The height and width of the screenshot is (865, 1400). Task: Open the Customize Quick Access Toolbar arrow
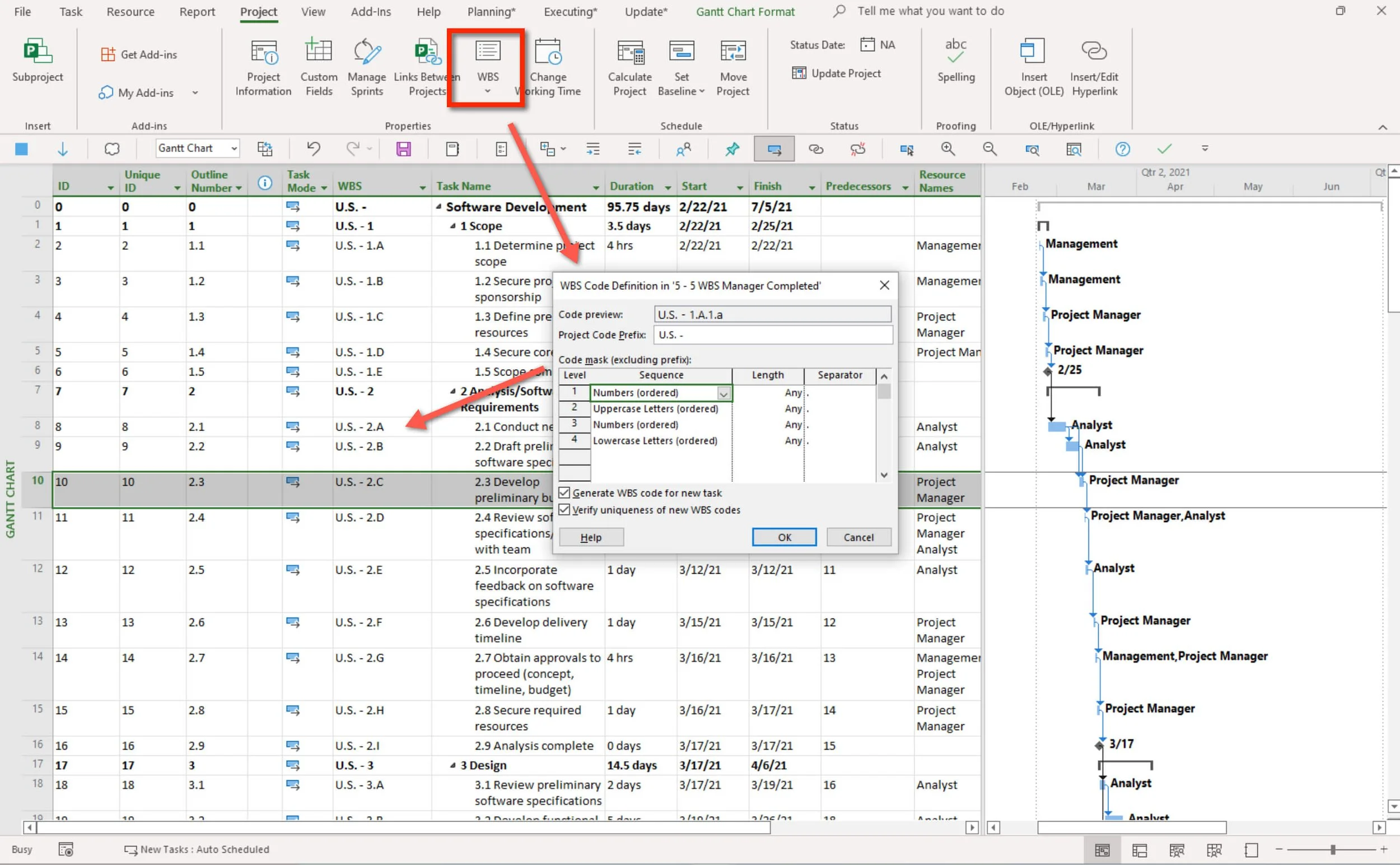tap(1205, 148)
